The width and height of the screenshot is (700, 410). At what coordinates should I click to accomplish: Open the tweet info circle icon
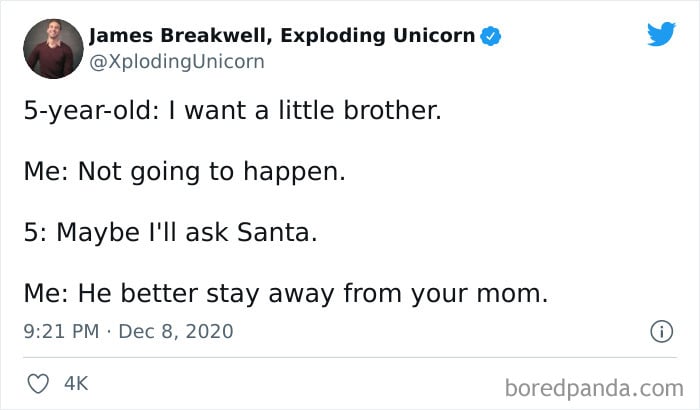click(x=661, y=331)
